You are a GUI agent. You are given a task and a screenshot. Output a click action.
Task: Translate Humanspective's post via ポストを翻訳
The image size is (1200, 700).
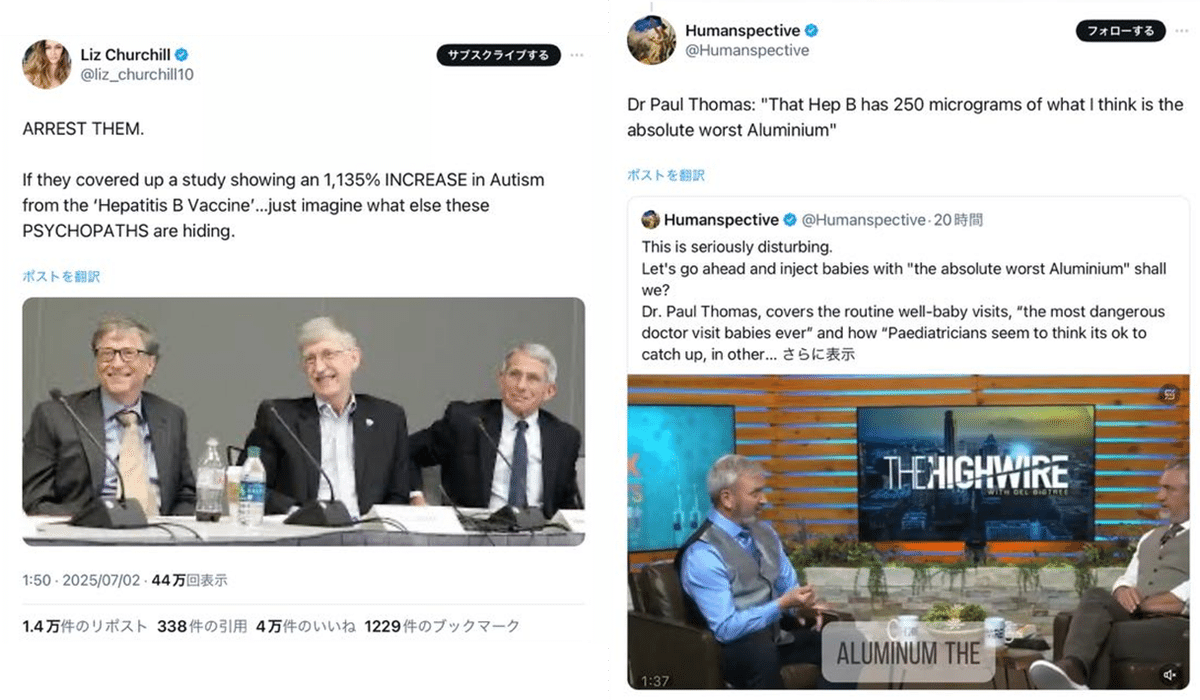tap(666, 175)
